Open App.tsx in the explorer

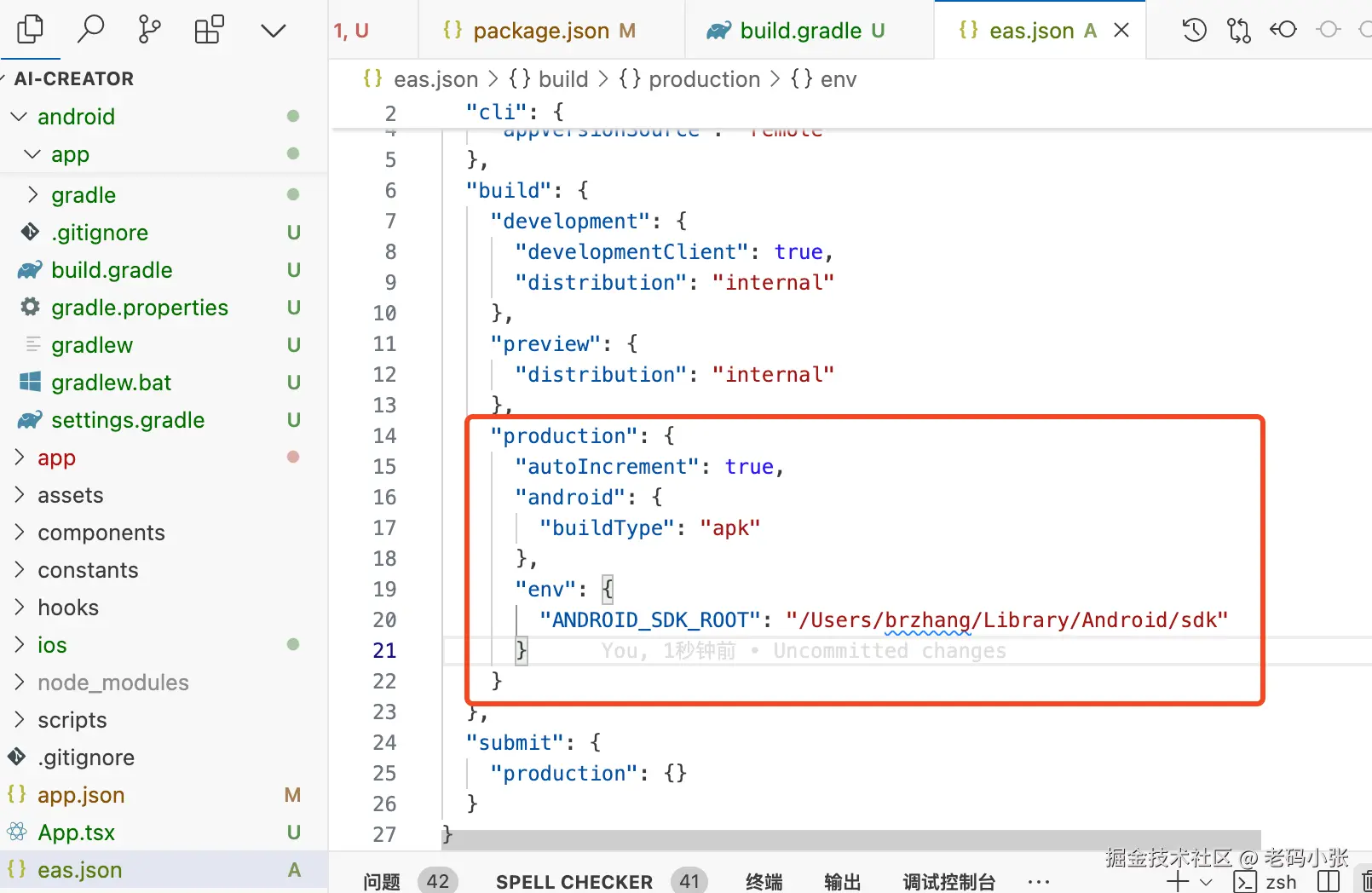pyautogui.click(x=164, y=833)
